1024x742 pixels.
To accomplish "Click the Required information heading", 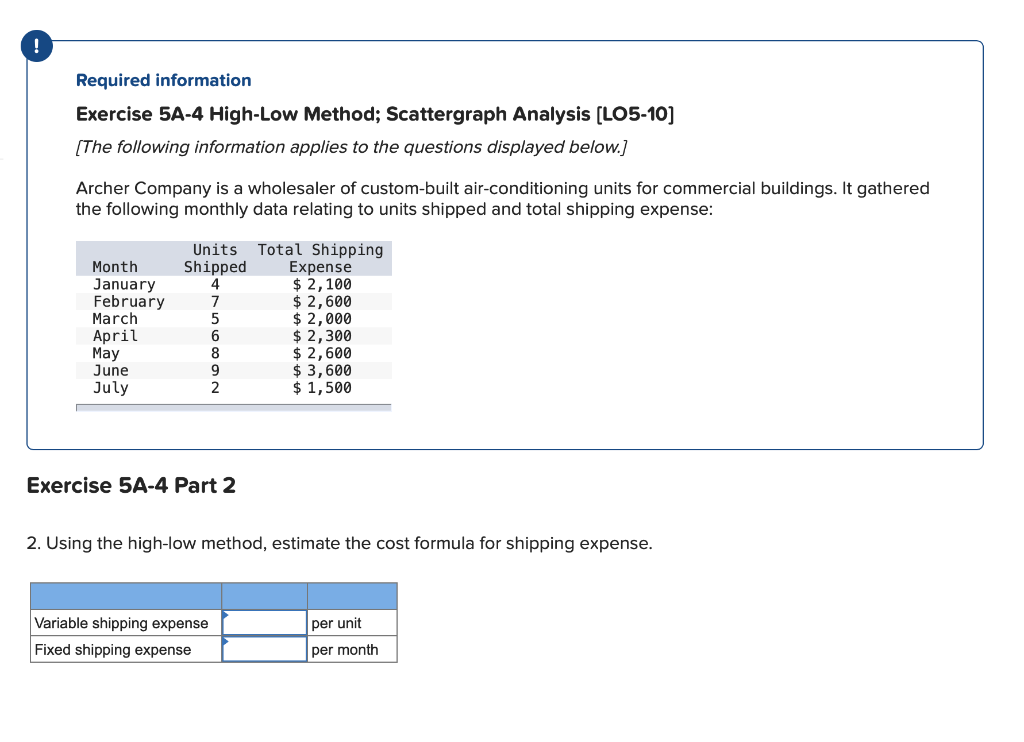I will [x=163, y=80].
